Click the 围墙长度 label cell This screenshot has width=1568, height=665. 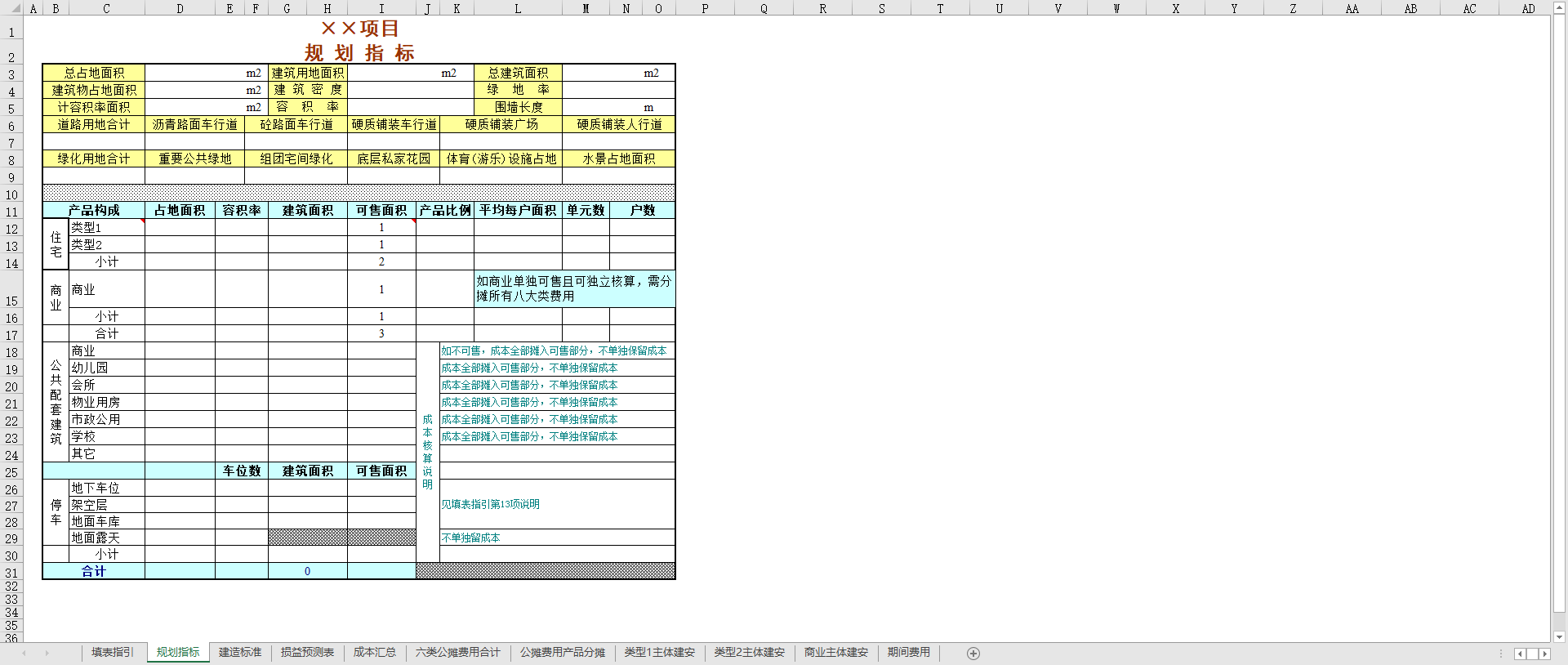tap(518, 107)
